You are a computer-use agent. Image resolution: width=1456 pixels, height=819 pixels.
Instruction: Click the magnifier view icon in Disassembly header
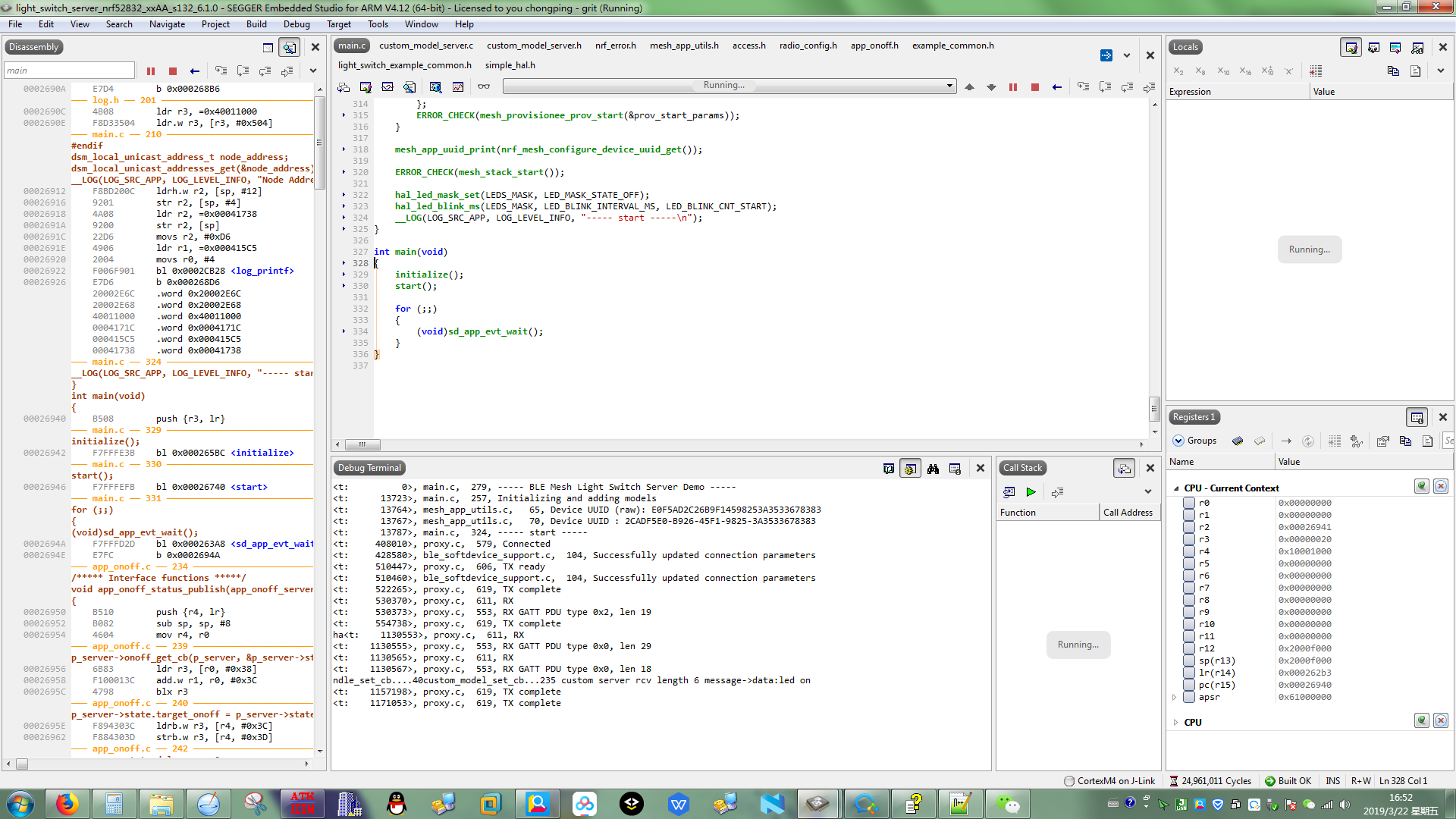click(x=290, y=48)
